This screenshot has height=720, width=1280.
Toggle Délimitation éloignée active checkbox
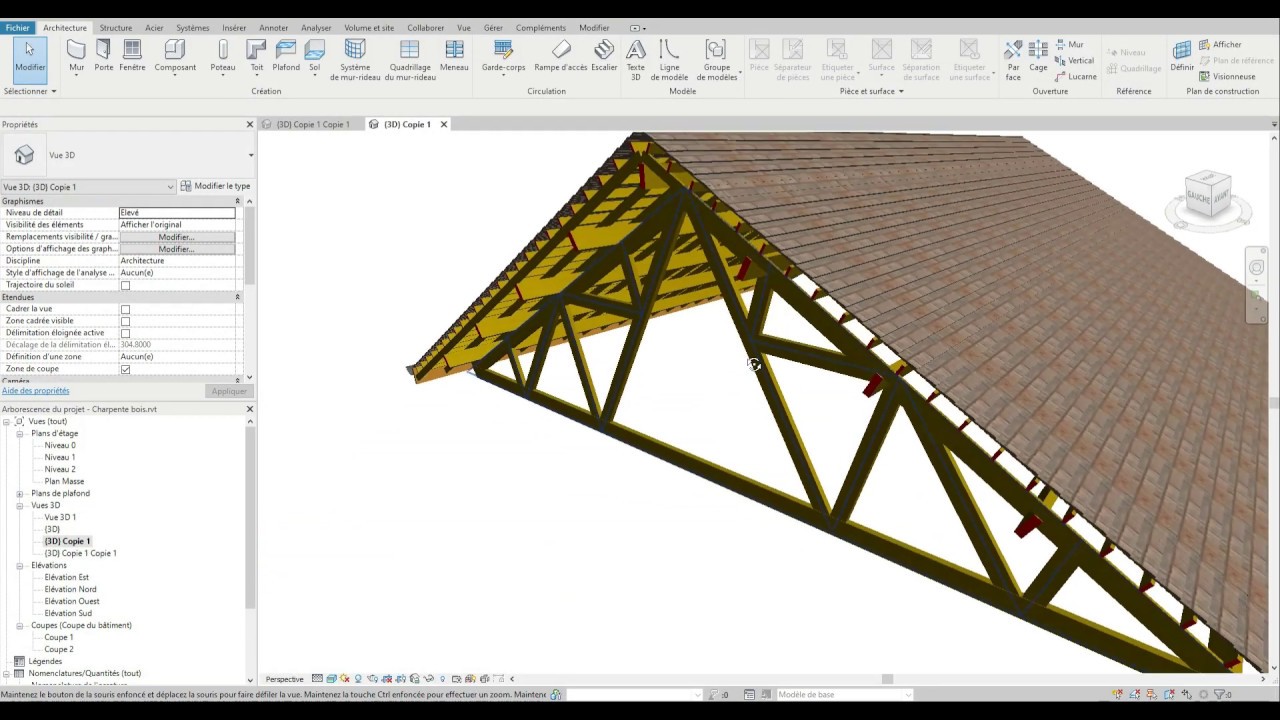pyautogui.click(x=125, y=333)
